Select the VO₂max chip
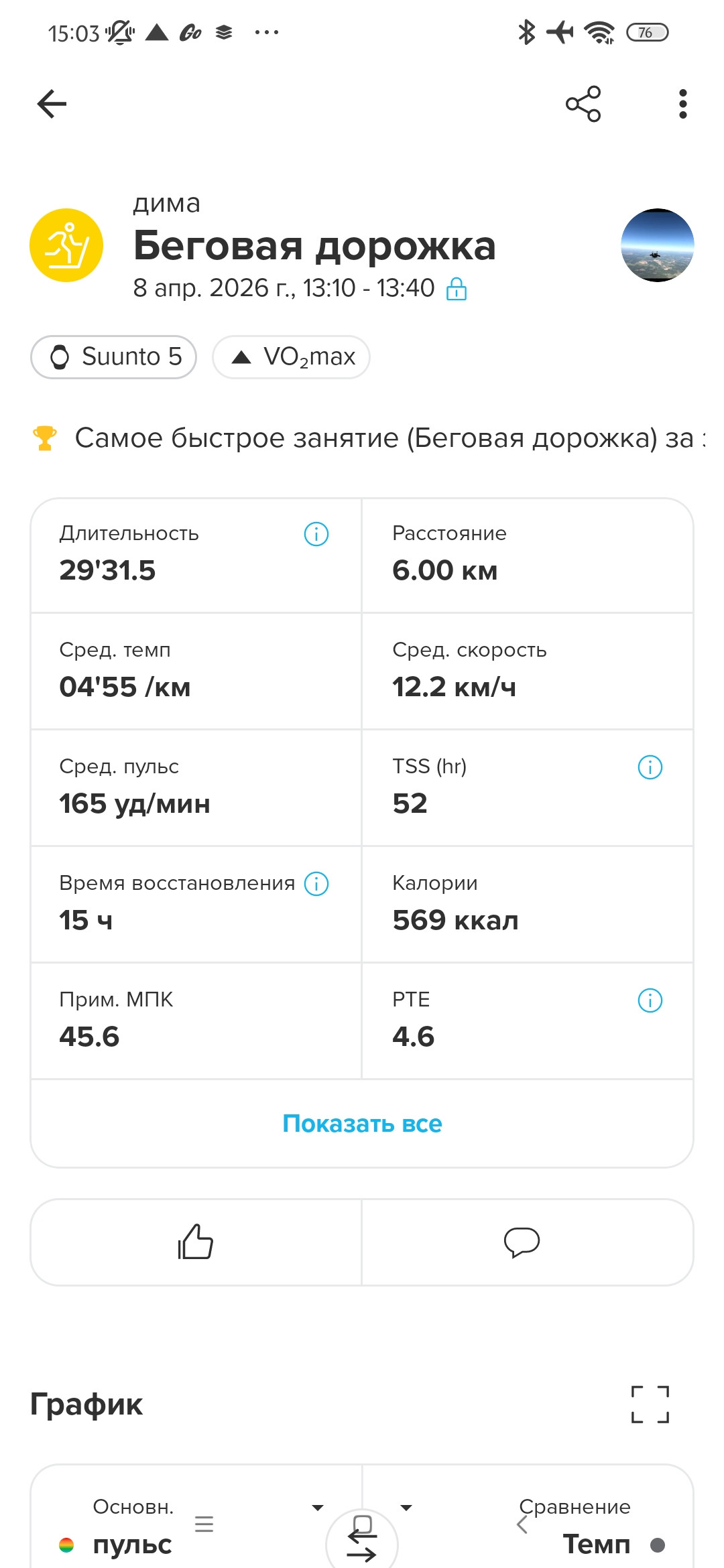 pyautogui.click(x=291, y=356)
